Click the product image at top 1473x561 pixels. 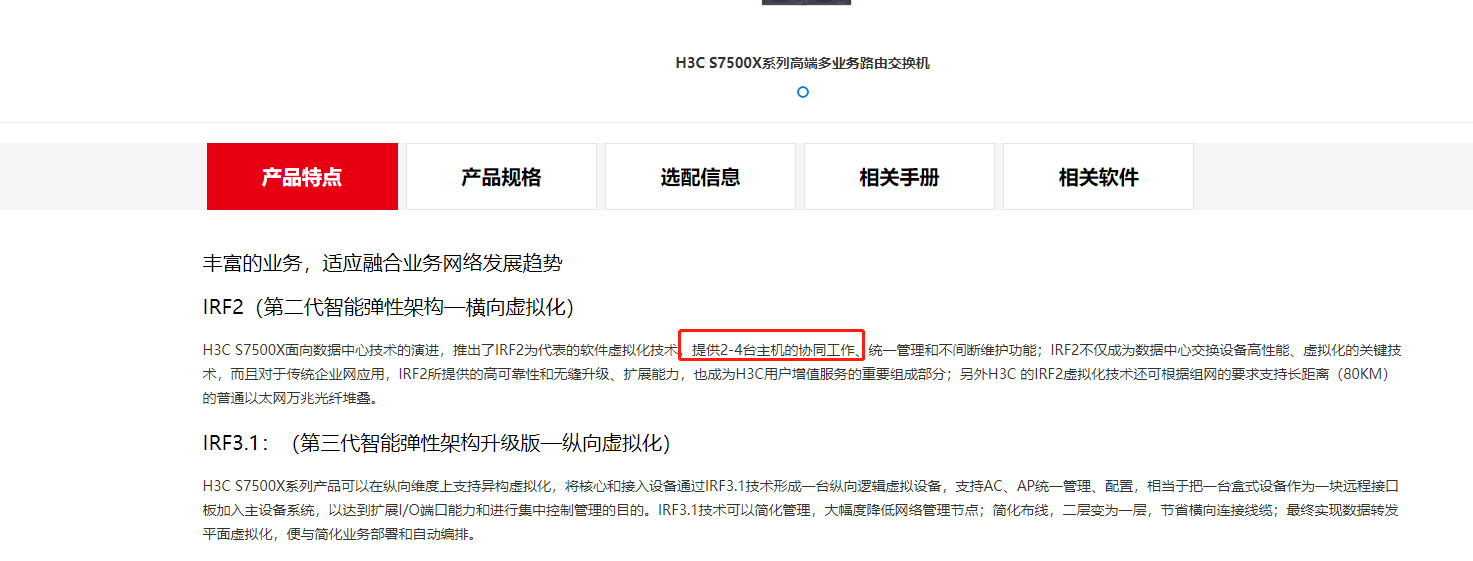[806, 2]
